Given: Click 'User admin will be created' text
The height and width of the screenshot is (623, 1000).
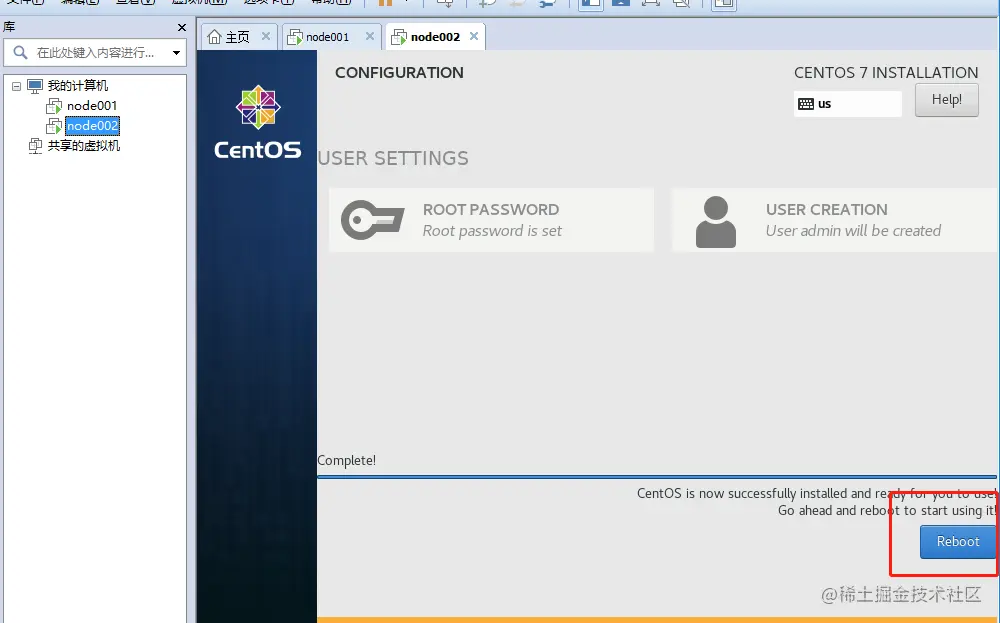Looking at the screenshot, I should [x=853, y=231].
